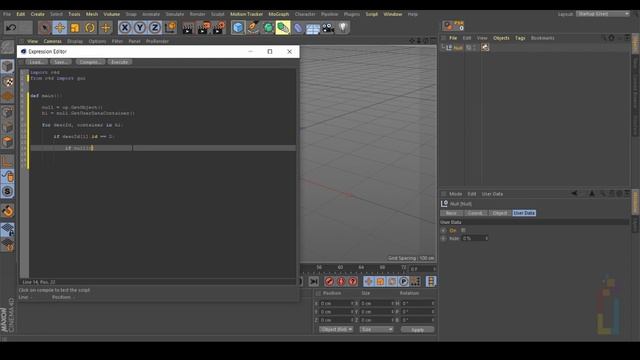Toggle the Y axis lock
This screenshot has width=640, height=360.
[x=140, y=28]
